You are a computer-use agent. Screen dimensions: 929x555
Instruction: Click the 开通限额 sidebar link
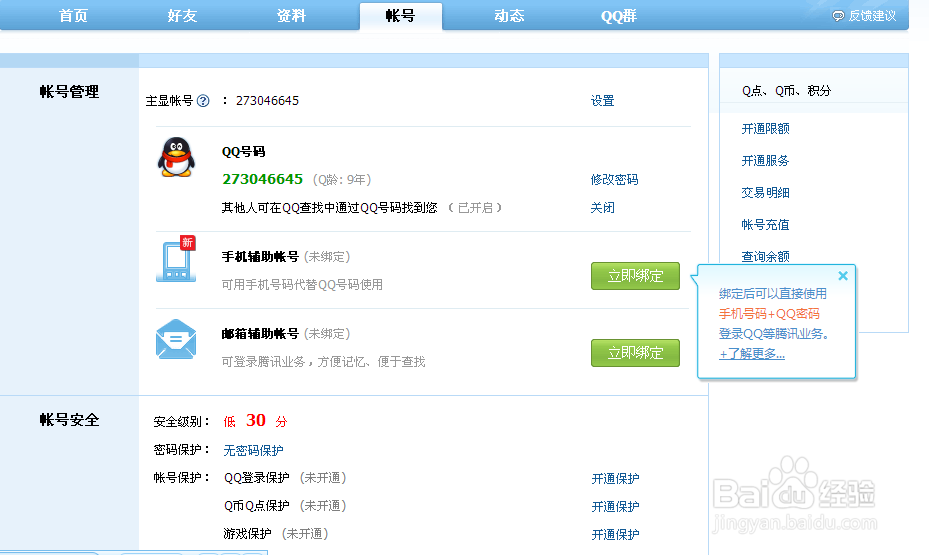click(765, 129)
